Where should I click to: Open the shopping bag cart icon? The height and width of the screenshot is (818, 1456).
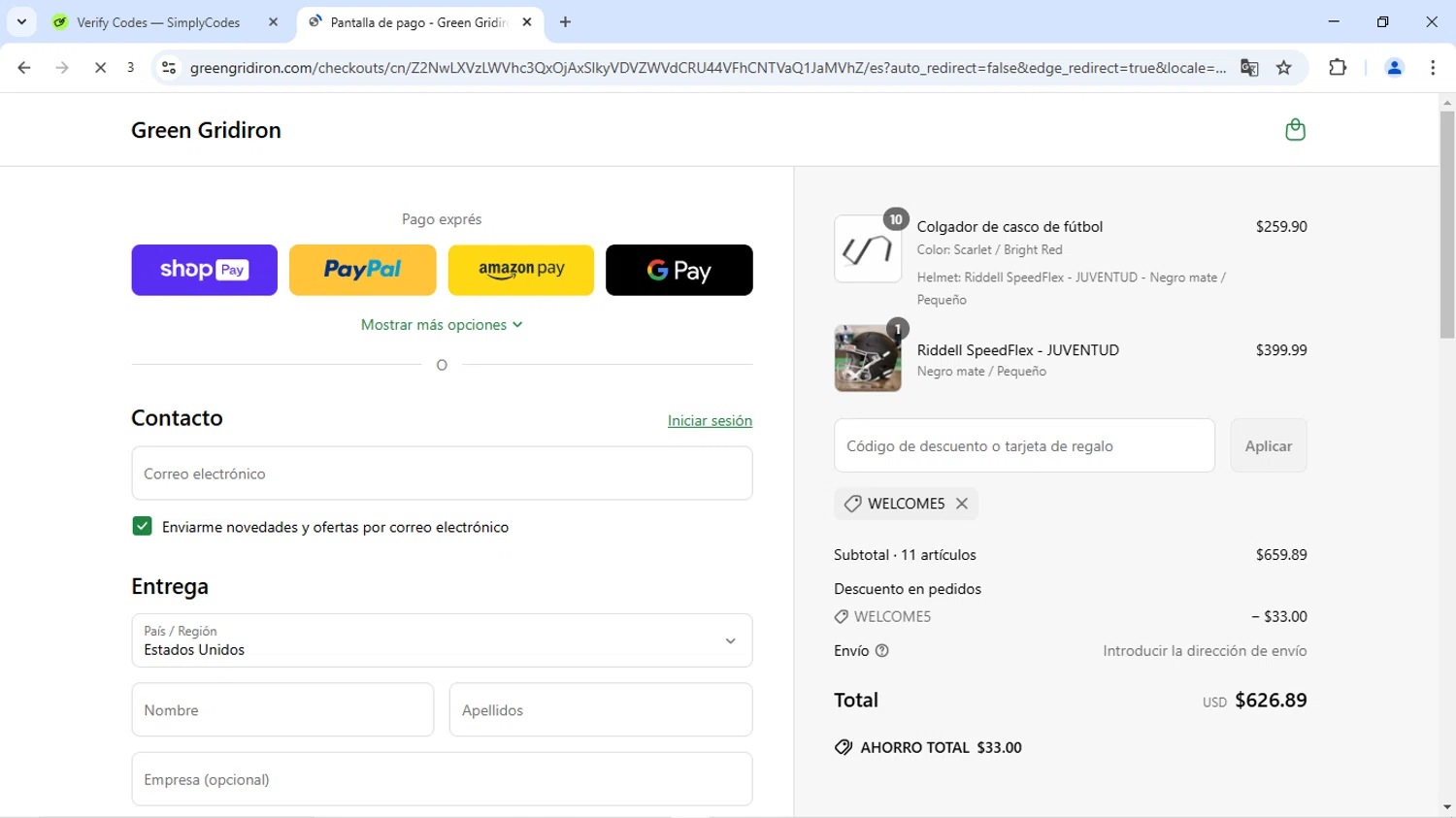click(1295, 130)
